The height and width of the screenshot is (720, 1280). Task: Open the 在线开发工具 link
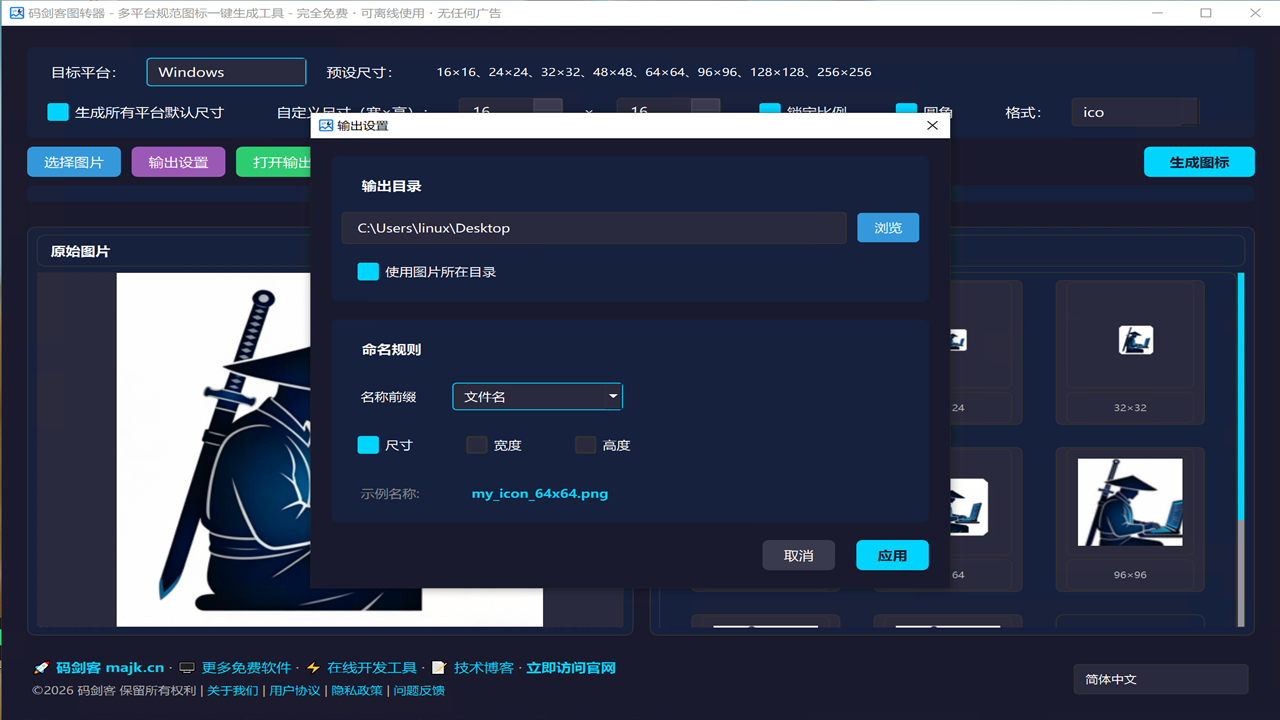click(x=372, y=668)
